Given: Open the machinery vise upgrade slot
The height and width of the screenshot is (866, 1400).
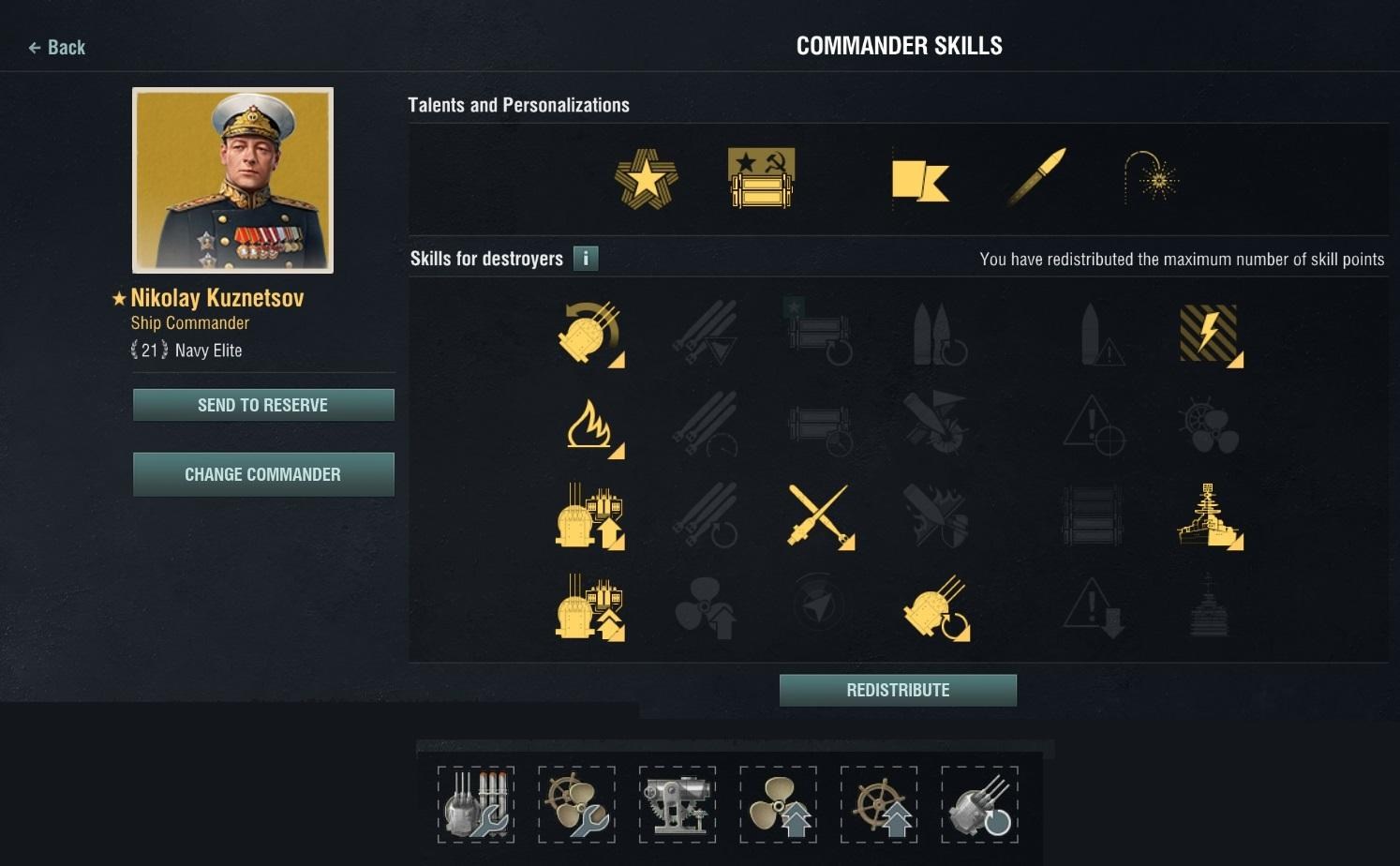Looking at the screenshot, I should pyautogui.click(x=678, y=804).
